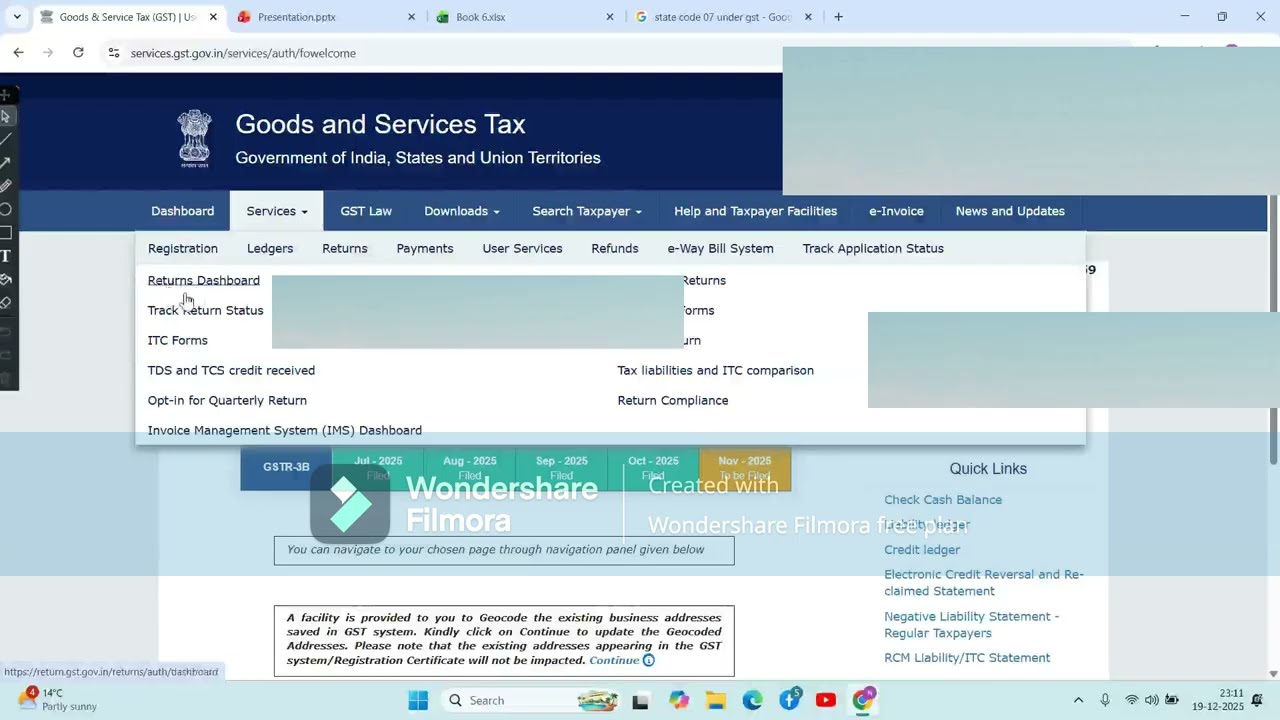
Task: Open TDS and TCS credit received
Action: tap(231, 370)
